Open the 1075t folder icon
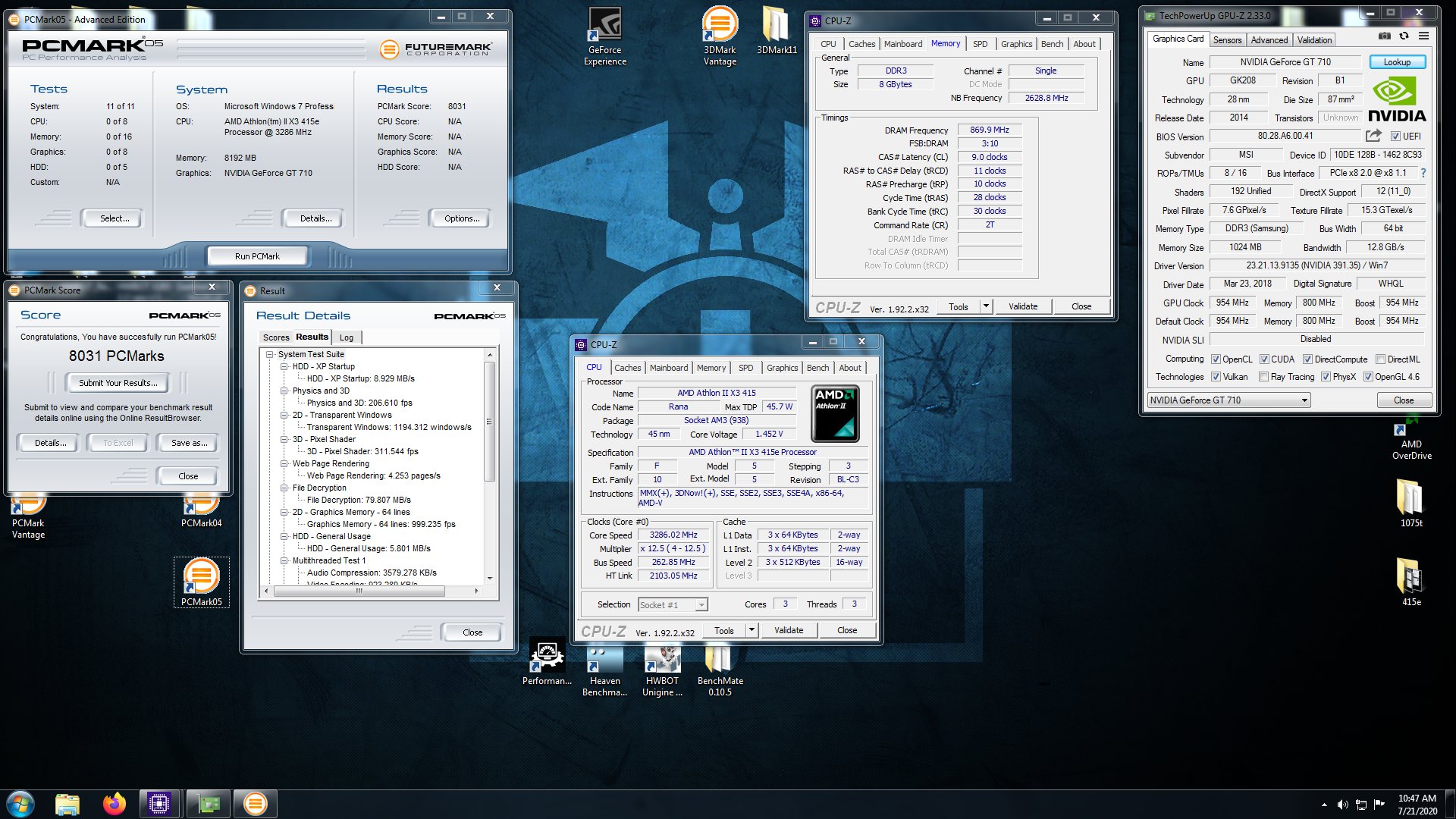The width and height of the screenshot is (1456, 819). pyautogui.click(x=1411, y=504)
